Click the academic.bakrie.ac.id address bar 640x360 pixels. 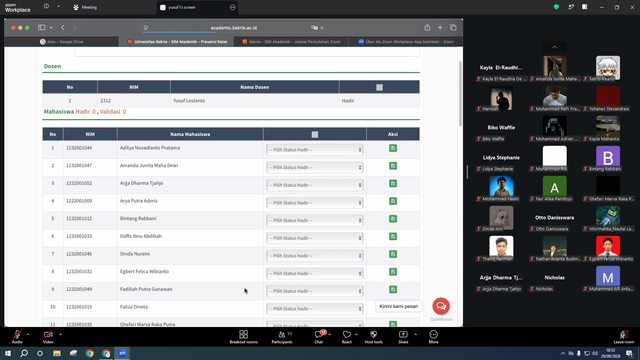pyautogui.click(x=234, y=28)
